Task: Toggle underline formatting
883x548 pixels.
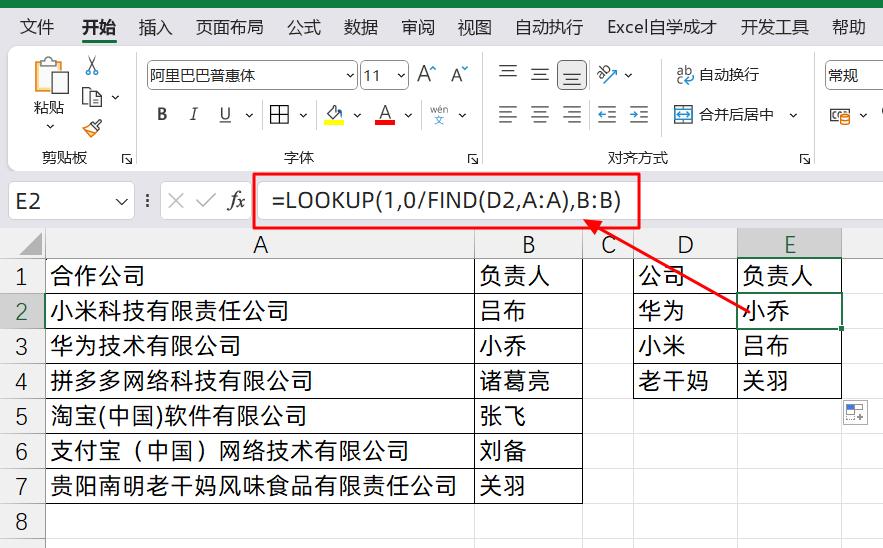Action: pyautogui.click(x=225, y=115)
